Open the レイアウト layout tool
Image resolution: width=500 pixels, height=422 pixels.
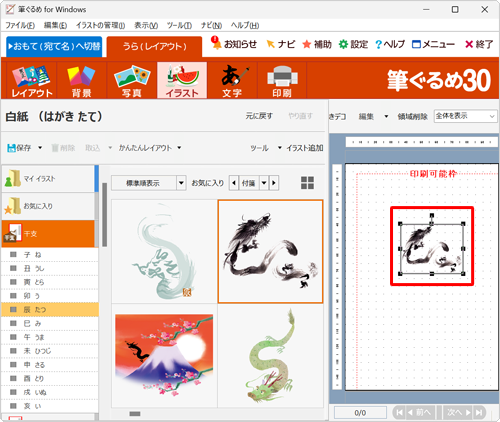coord(32,80)
